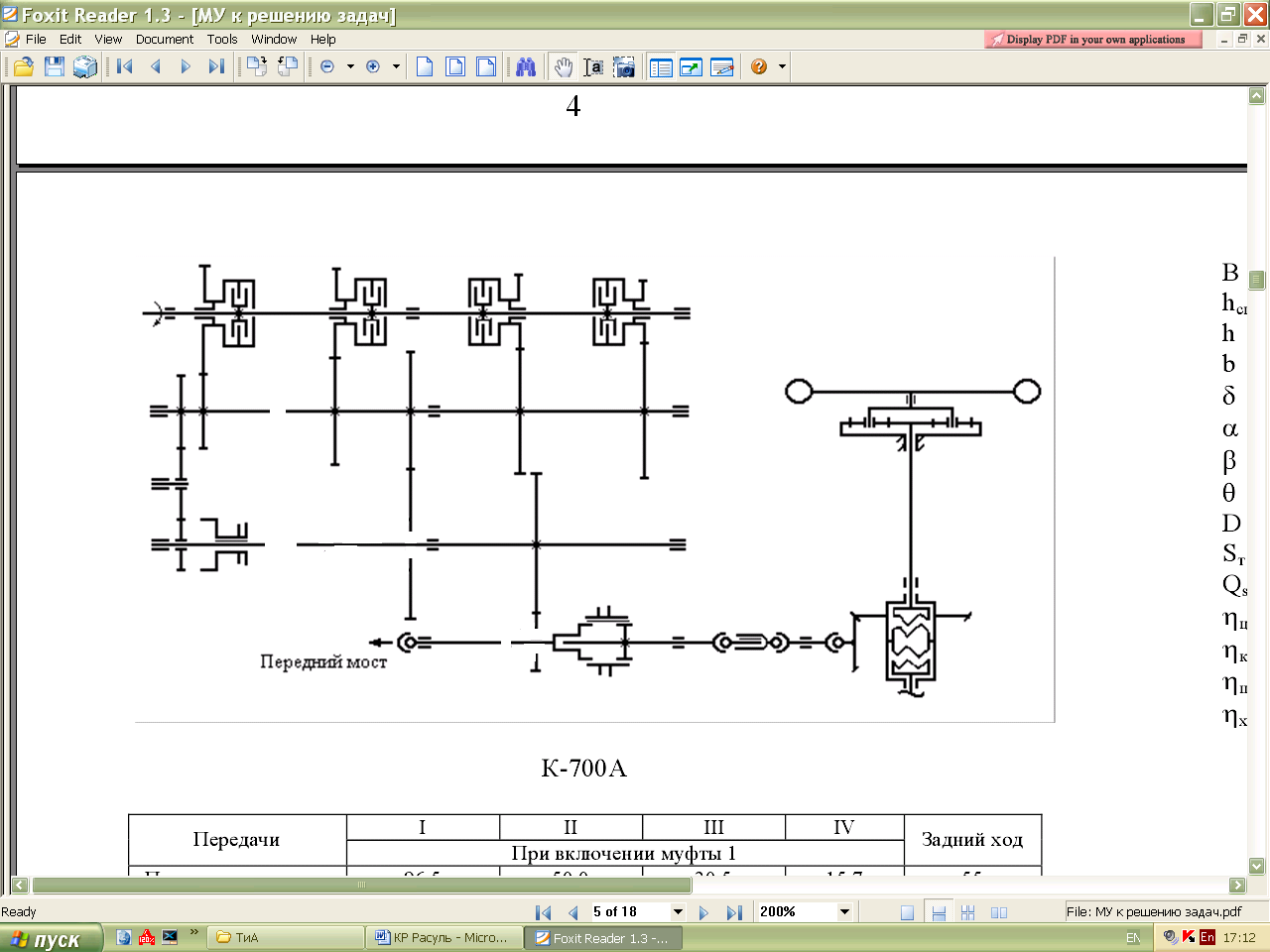The image size is (1270, 952).
Task: Open the page number dropdown arrow
Action: pos(679,912)
